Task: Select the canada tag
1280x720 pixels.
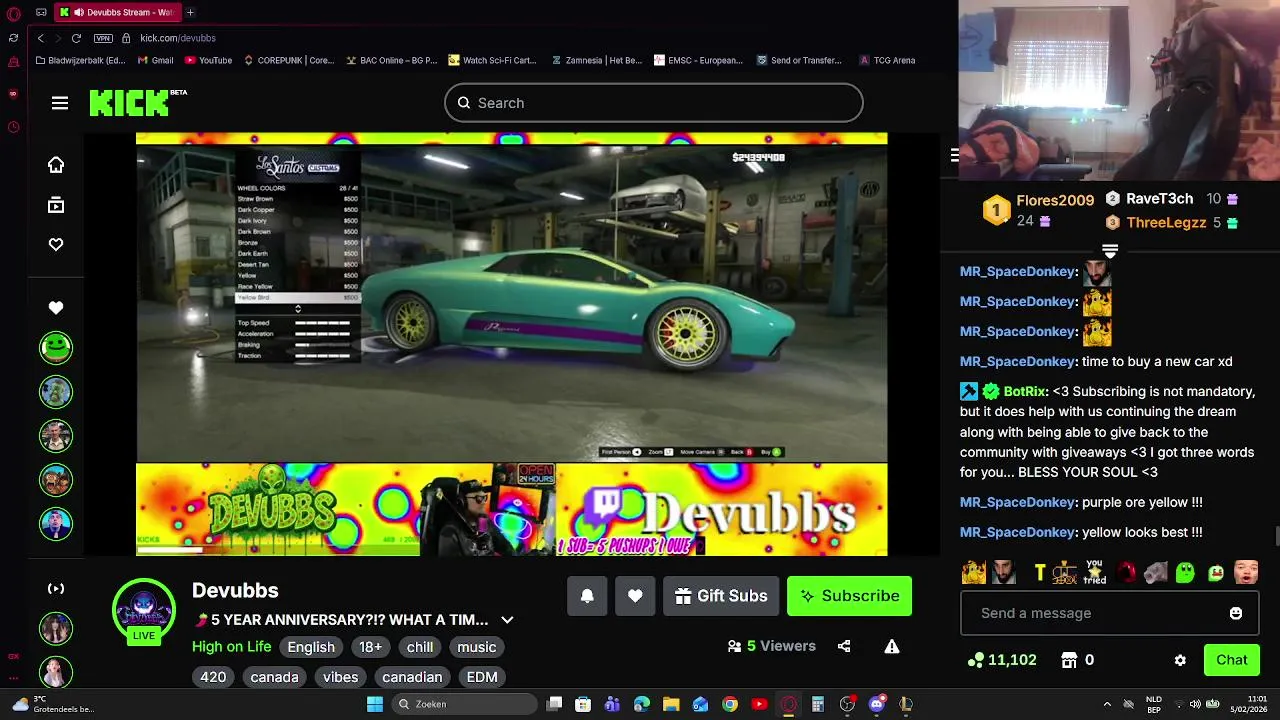Action: point(274,677)
